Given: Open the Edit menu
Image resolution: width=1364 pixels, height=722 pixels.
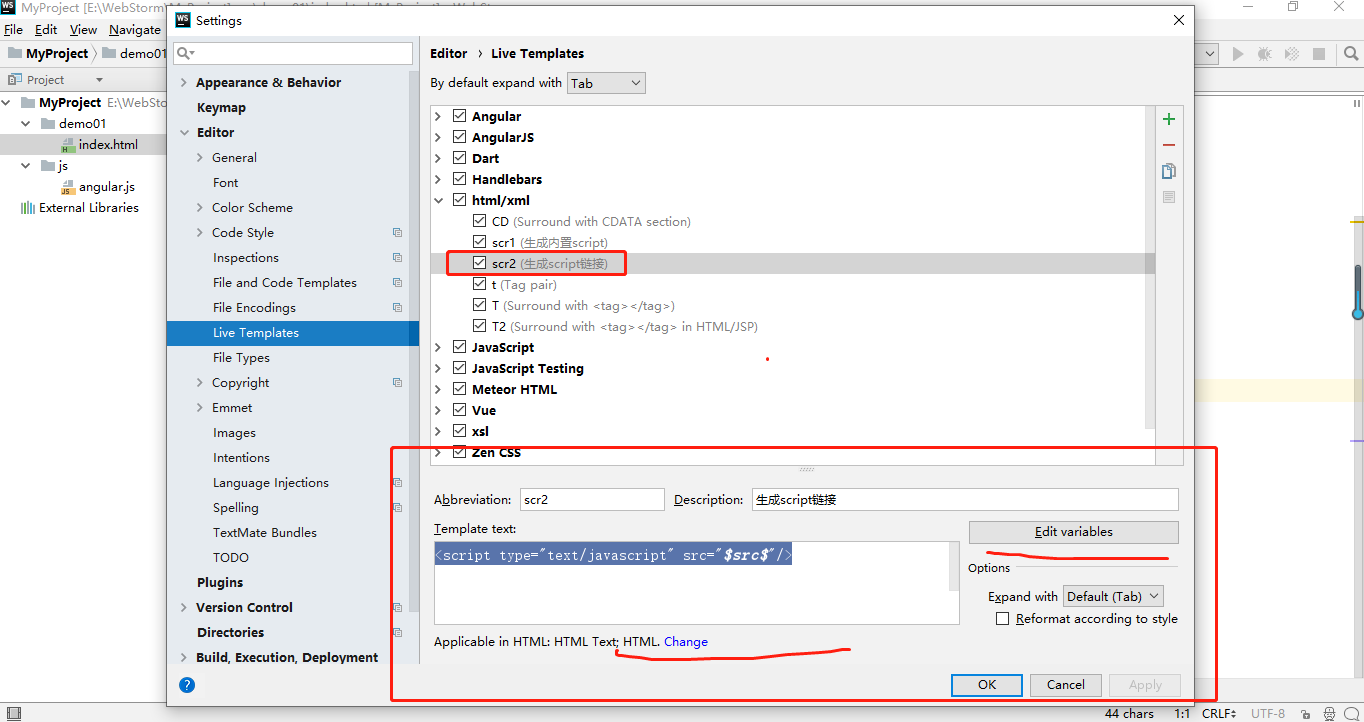Looking at the screenshot, I should pyautogui.click(x=46, y=30).
